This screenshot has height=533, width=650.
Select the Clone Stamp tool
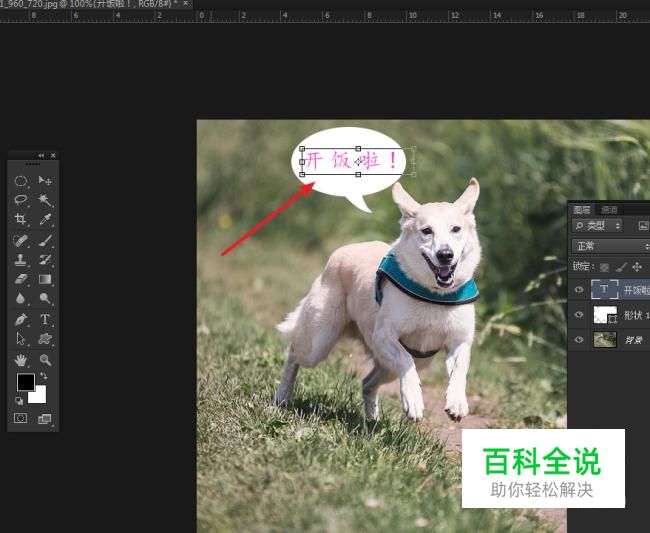(x=21, y=260)
